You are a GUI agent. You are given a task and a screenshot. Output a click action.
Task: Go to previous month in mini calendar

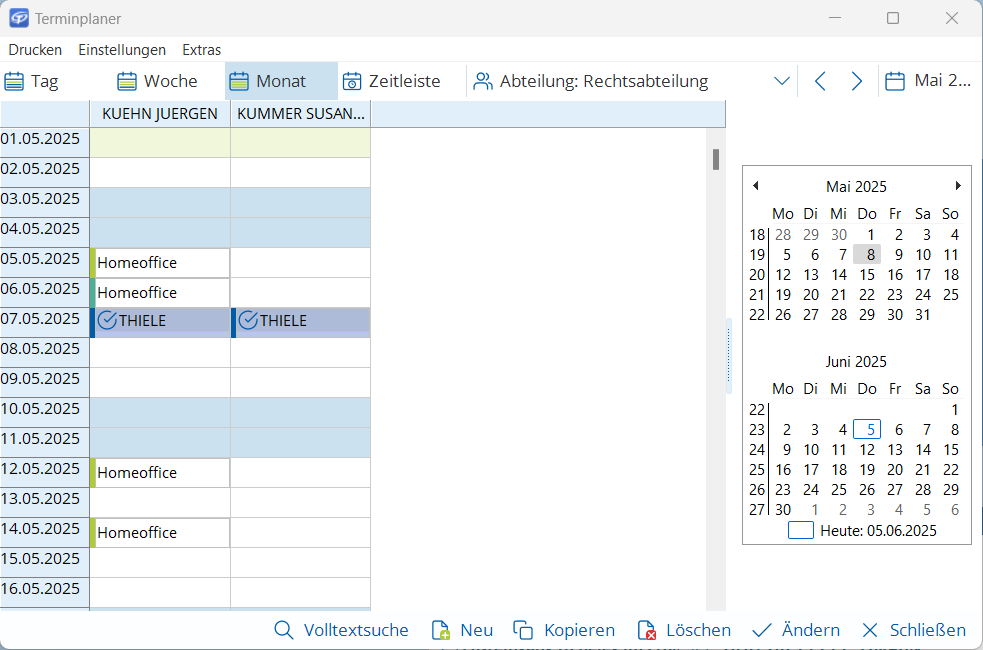click(756, 186)
